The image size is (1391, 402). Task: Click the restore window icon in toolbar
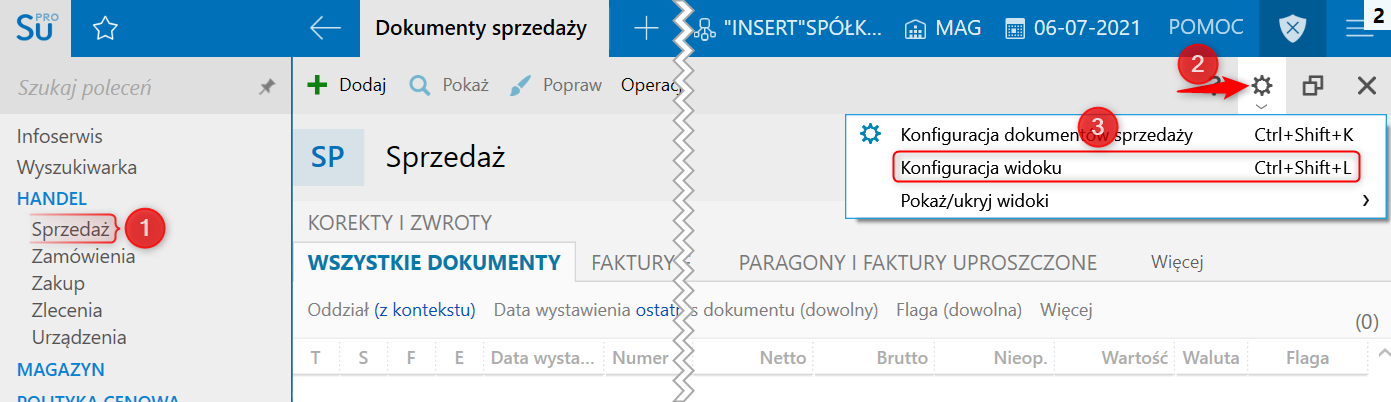[x=1314, y=86]
